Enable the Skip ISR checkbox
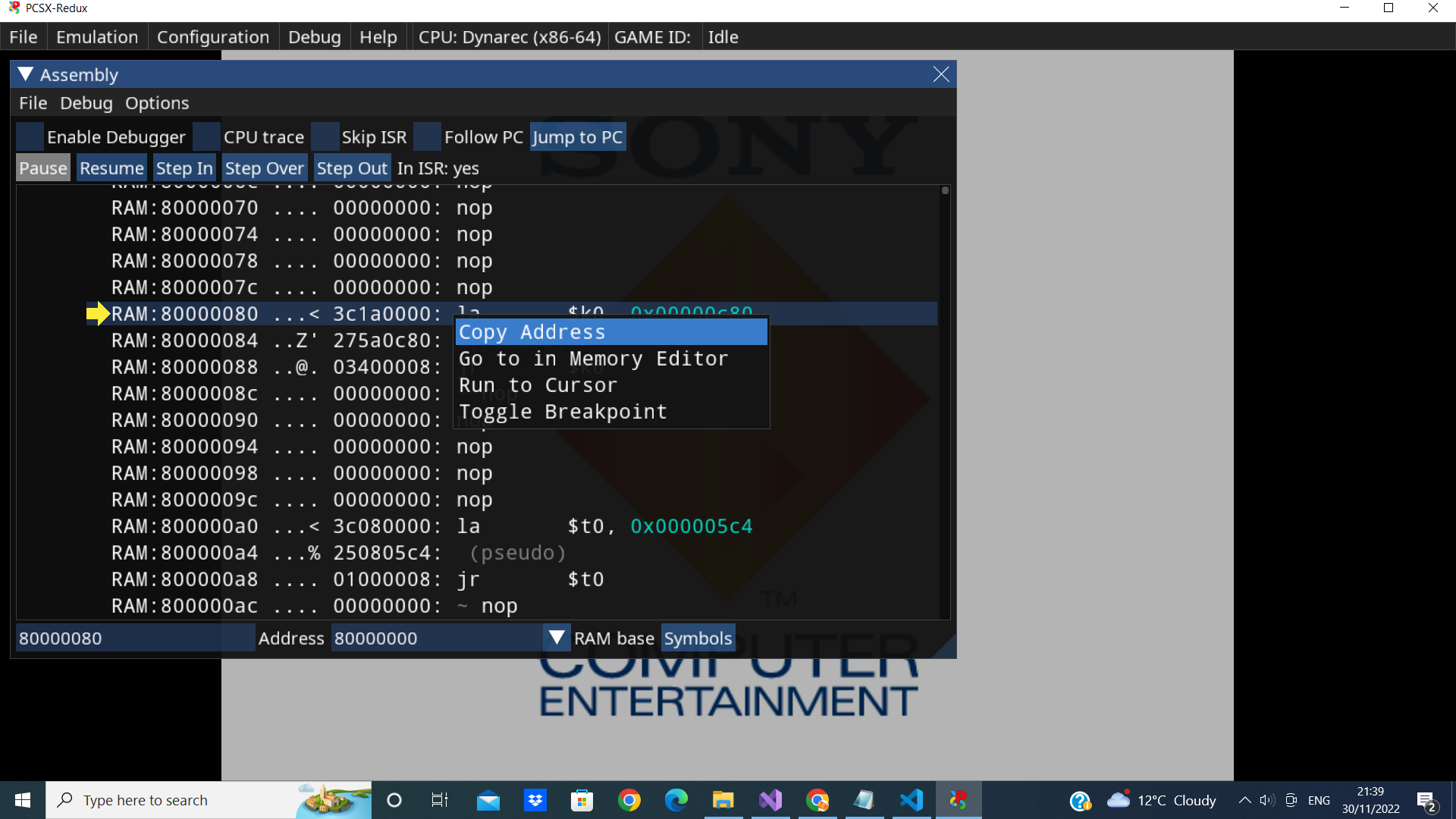Image resolution: width=1456 pixels, height=819 pixels. 326,136
